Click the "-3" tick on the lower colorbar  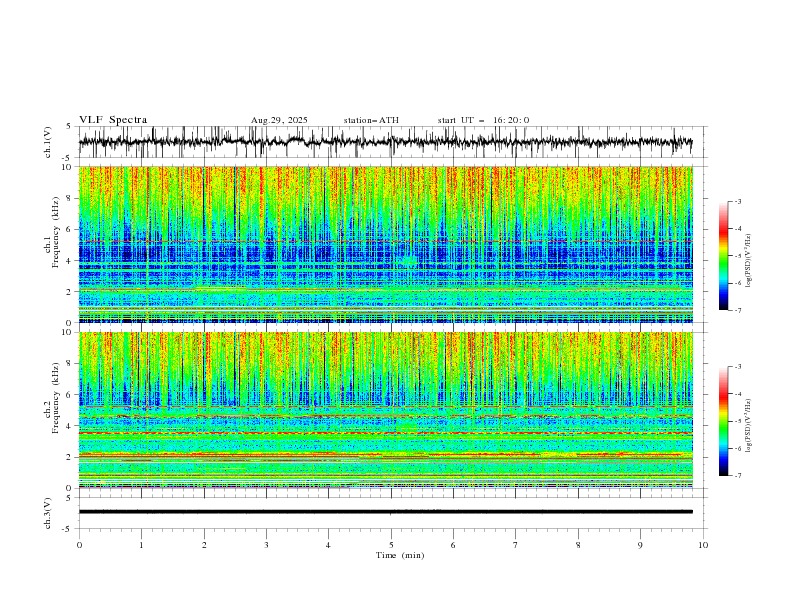[x=738, y=367]
